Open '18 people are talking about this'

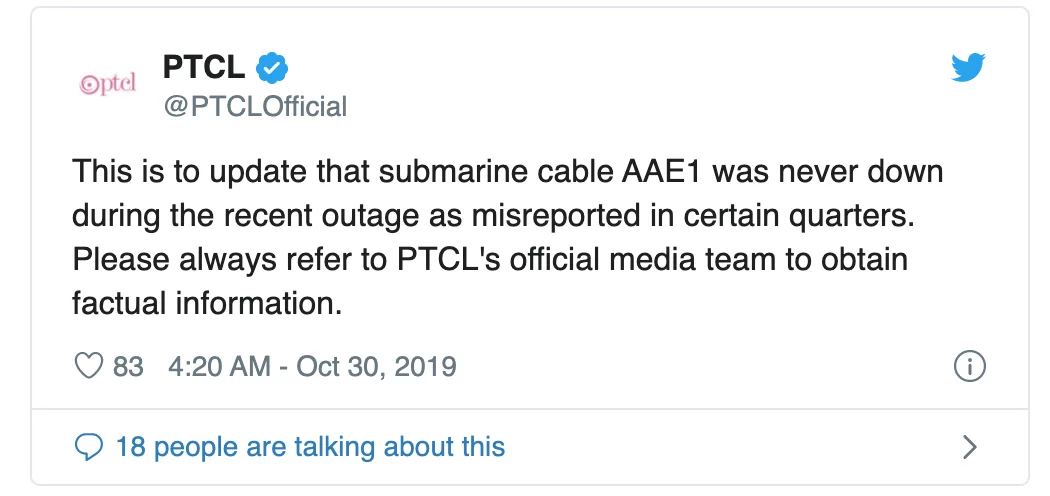coord(311,446)
